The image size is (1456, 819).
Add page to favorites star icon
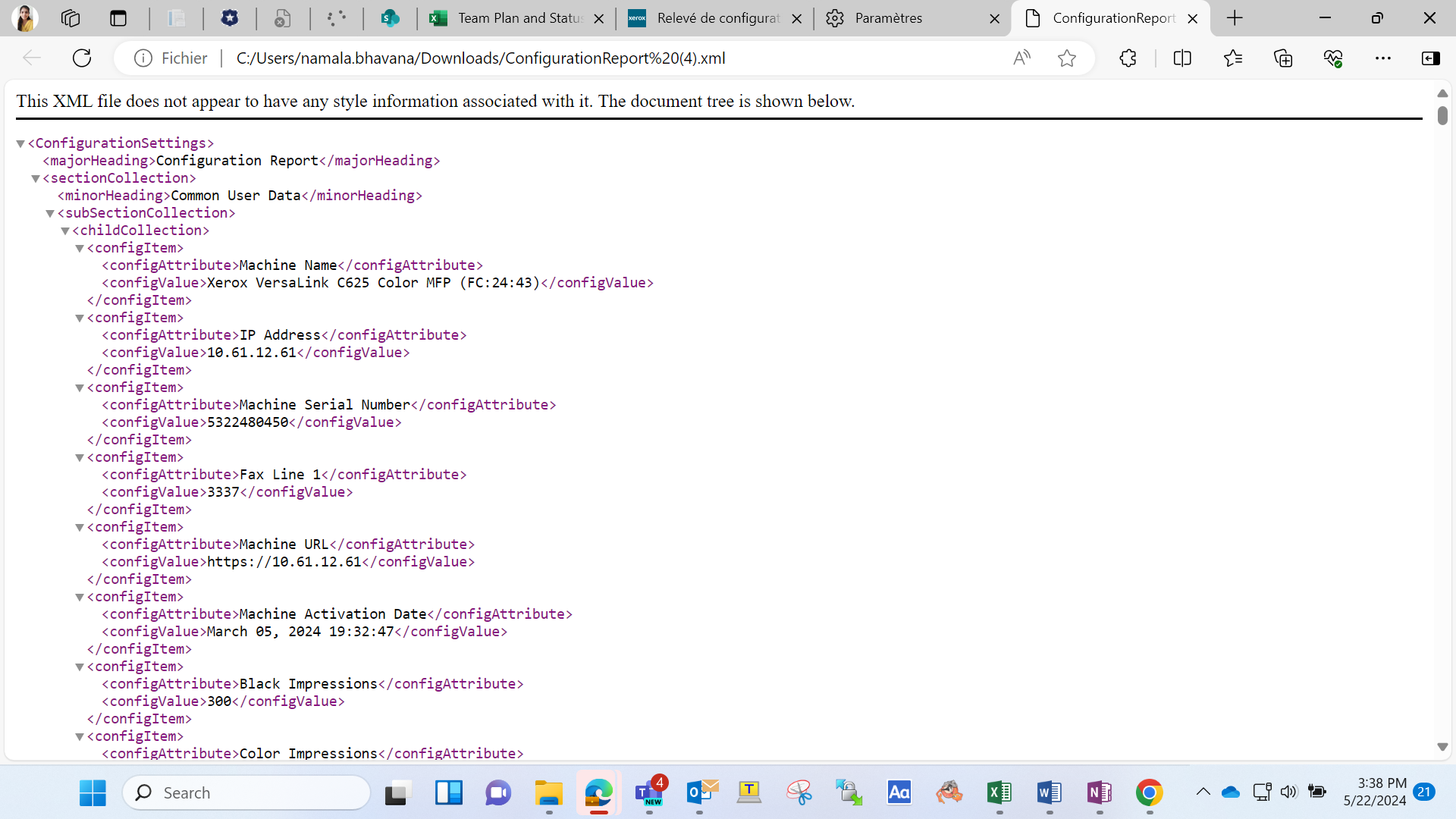(1067, 58)
